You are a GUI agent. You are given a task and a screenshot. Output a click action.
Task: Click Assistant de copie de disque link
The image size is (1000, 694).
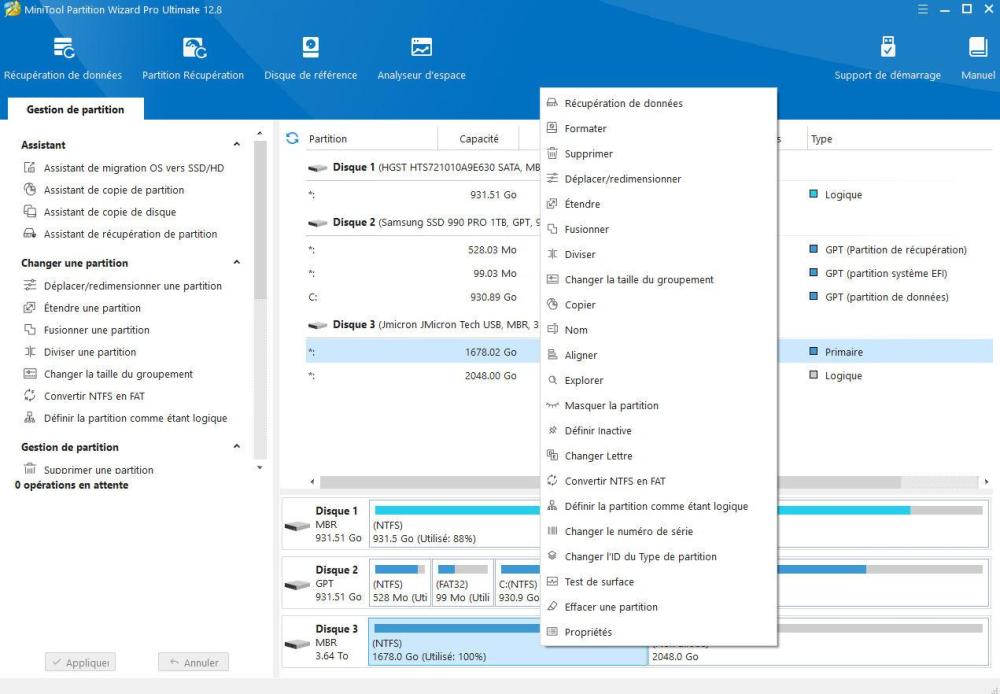click(x=109, y=212)
